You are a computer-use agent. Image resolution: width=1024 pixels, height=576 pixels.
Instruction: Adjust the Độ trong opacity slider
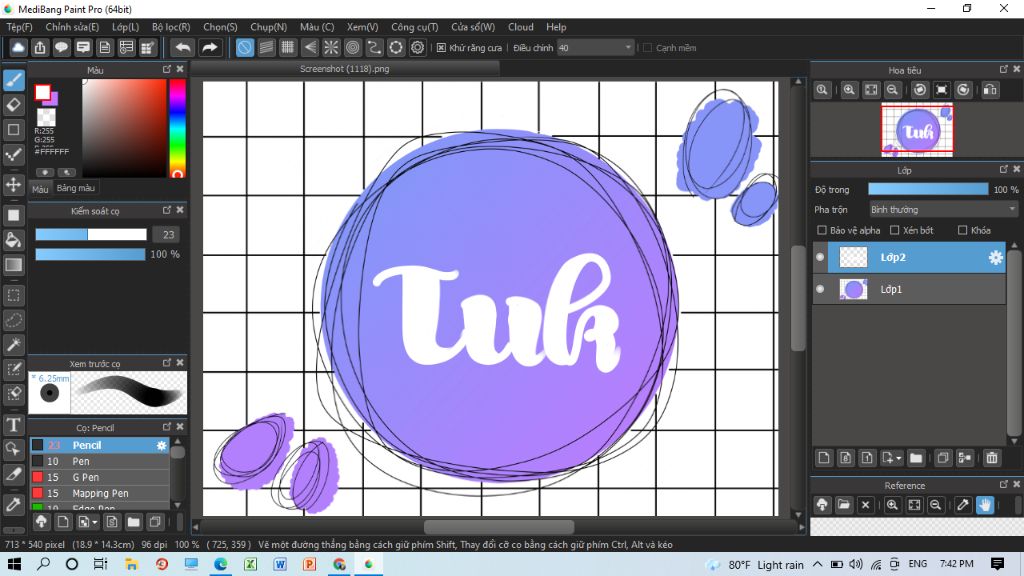coord(928,189)
